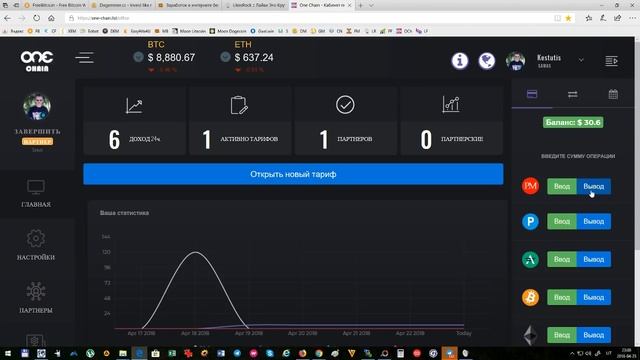Click the active tariffs clipboard icon
The width and height of the screenshot is (640, 360).
click(239, 105)
